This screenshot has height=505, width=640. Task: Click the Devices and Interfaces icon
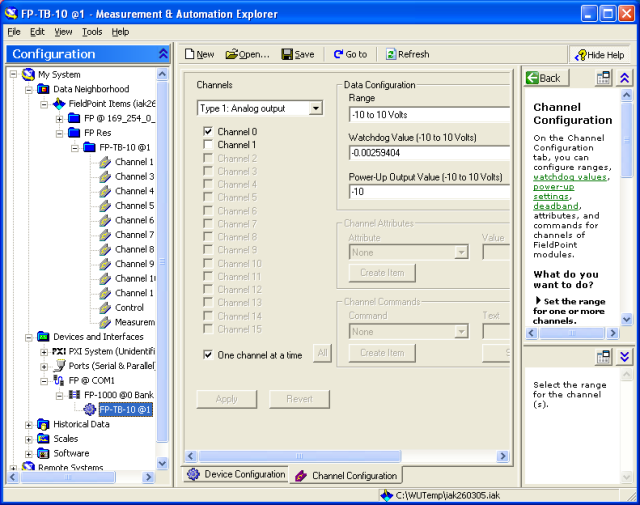[43, 337]
